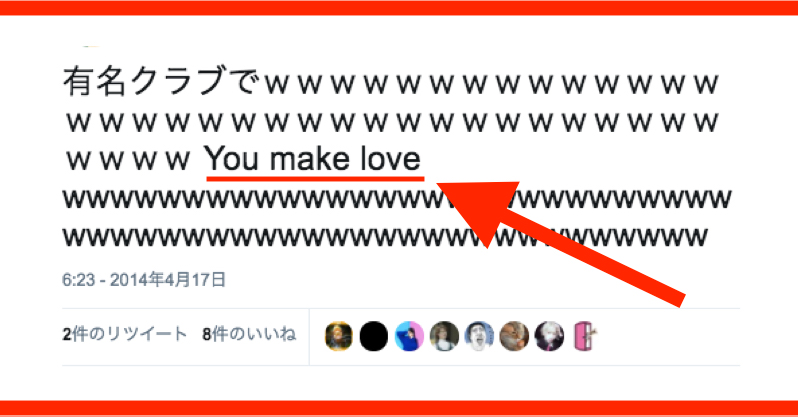Click the bold wwww line directly under You make love
Image resolution: width=798 pixels, height=417 pixels.
(397, 199)
